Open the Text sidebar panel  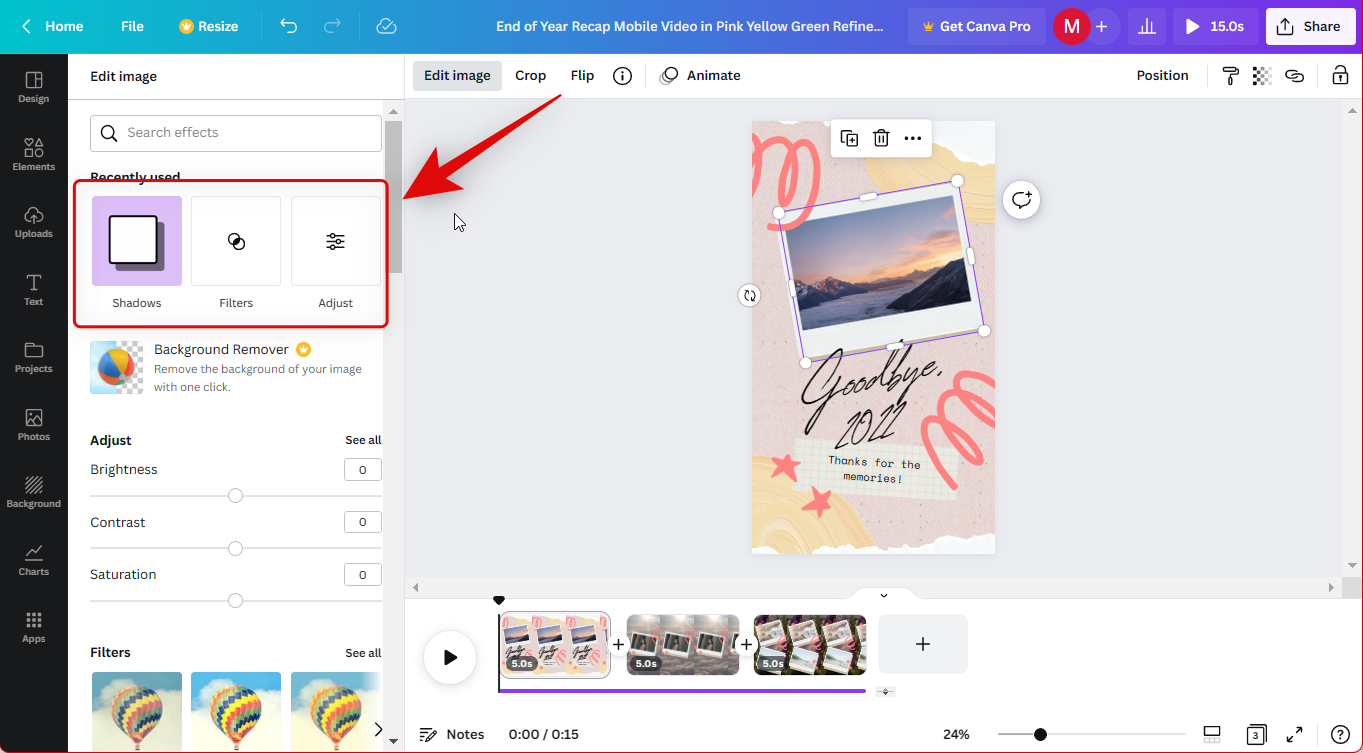pos(33,290)
